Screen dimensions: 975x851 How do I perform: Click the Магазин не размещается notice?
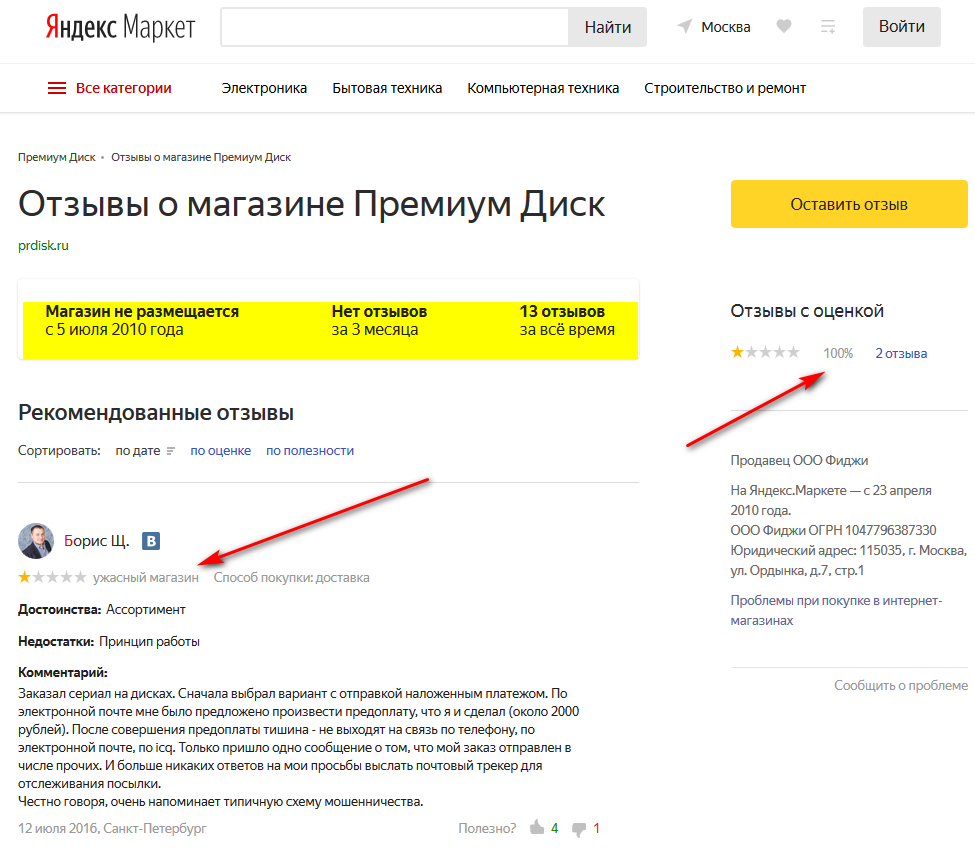(142, 320)
